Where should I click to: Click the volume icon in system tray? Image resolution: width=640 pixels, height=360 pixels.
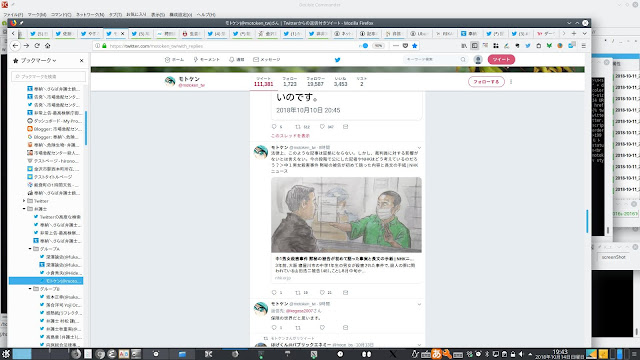521,354
